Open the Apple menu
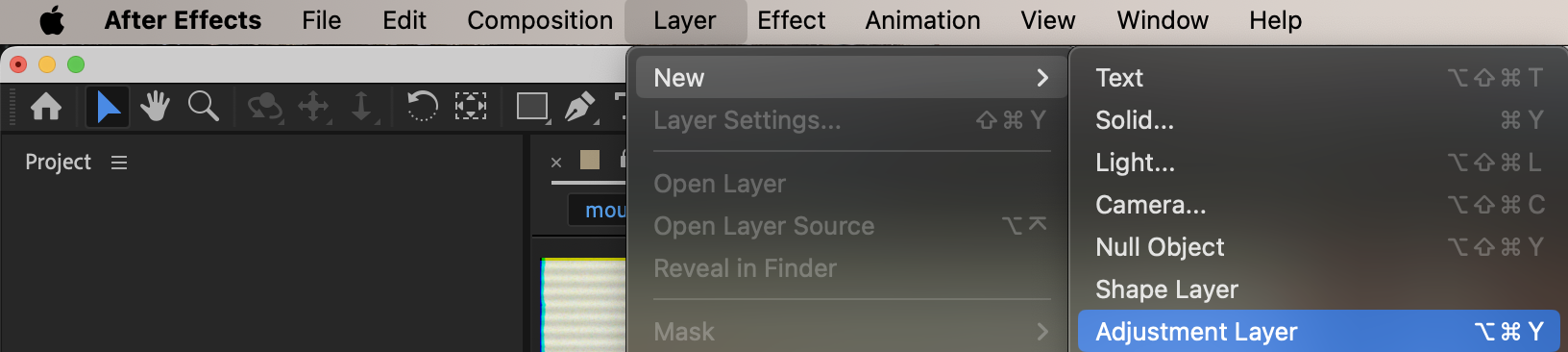 pyautogui.click(x=52, y=20)
